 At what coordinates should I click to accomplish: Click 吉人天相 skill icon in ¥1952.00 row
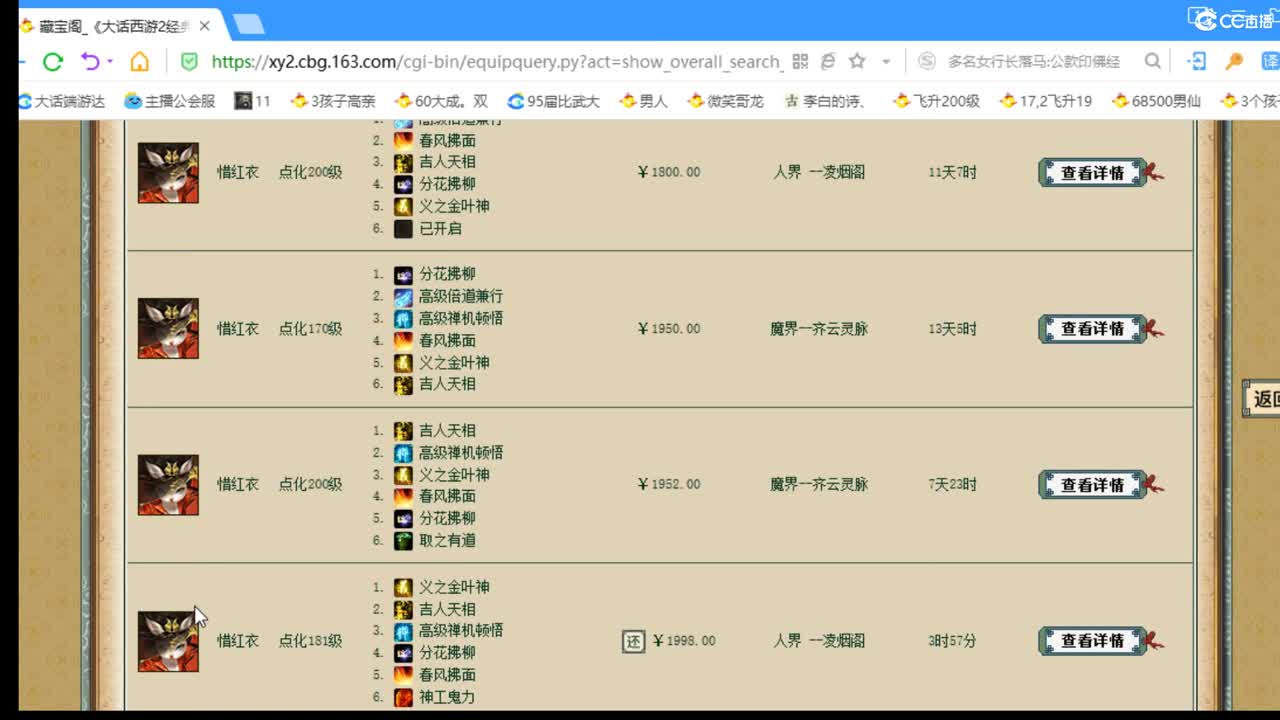point(403,430)
